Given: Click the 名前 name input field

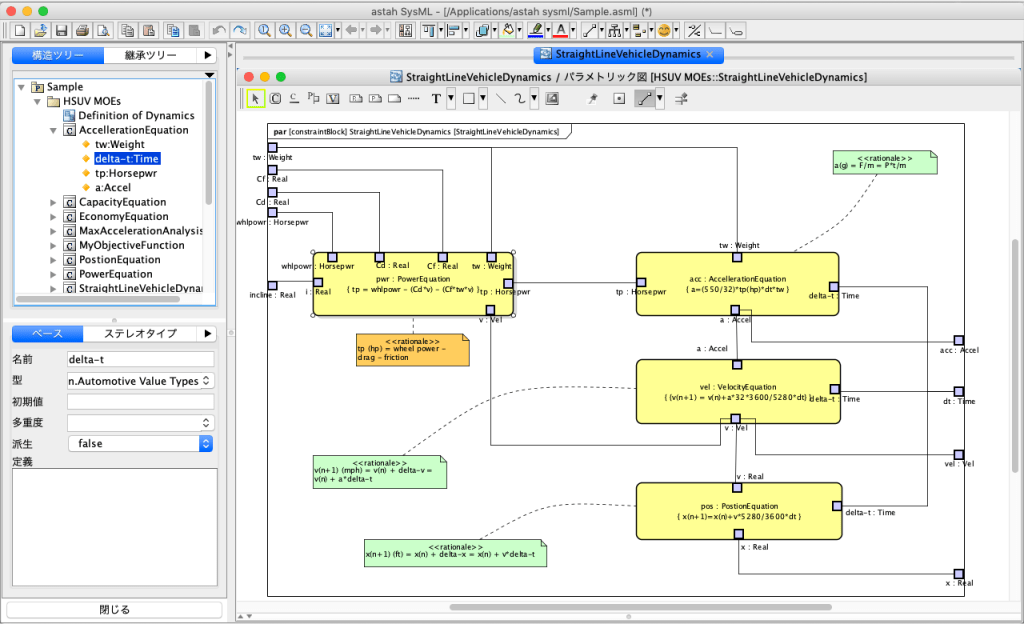Looking at the screenshot, I should [x=140, y=359].
